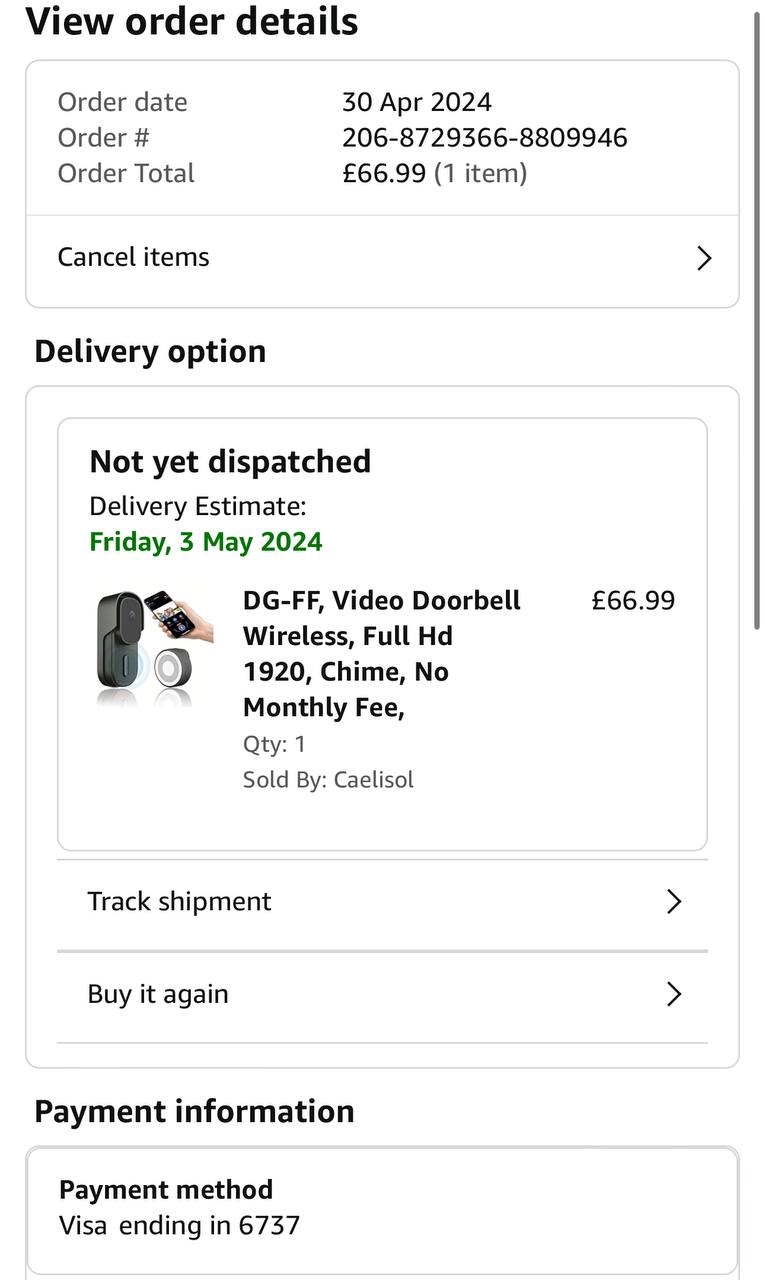
Task: Open the DG-FF Video Doorbell product title
Action: [382, 653]
